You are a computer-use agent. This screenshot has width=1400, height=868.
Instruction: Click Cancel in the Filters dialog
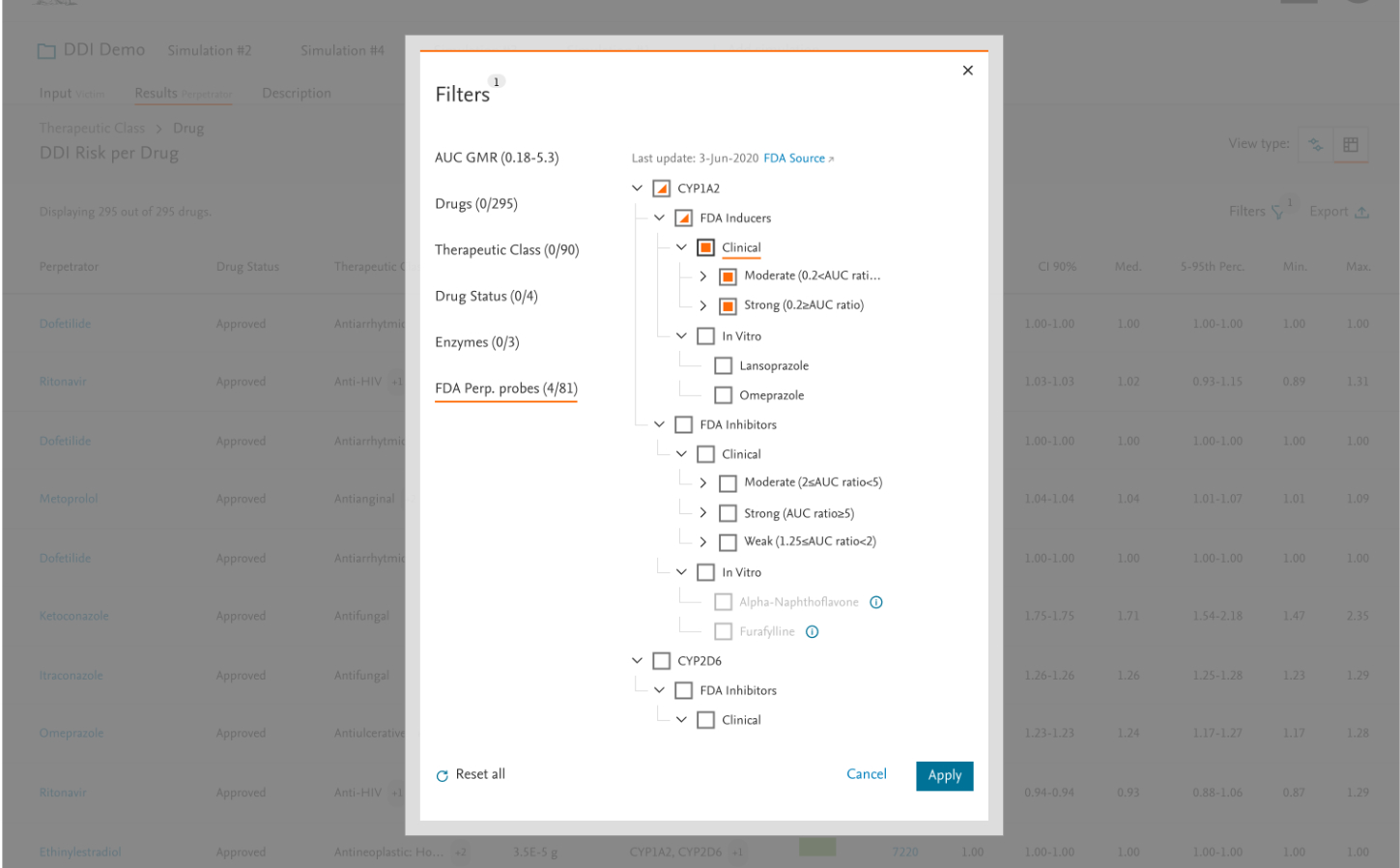(x=866, y=774)
